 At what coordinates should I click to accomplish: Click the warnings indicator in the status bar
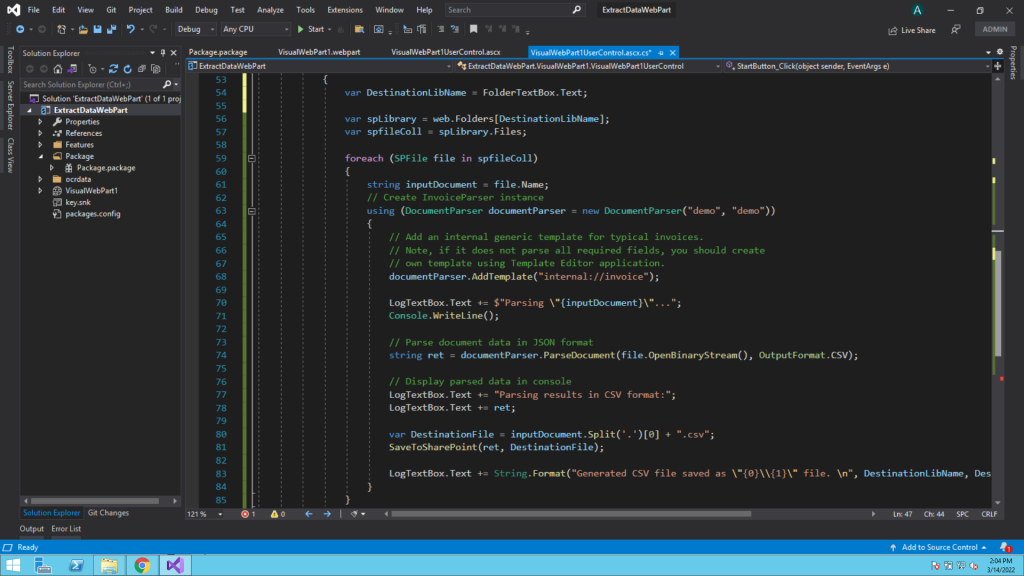276,513
